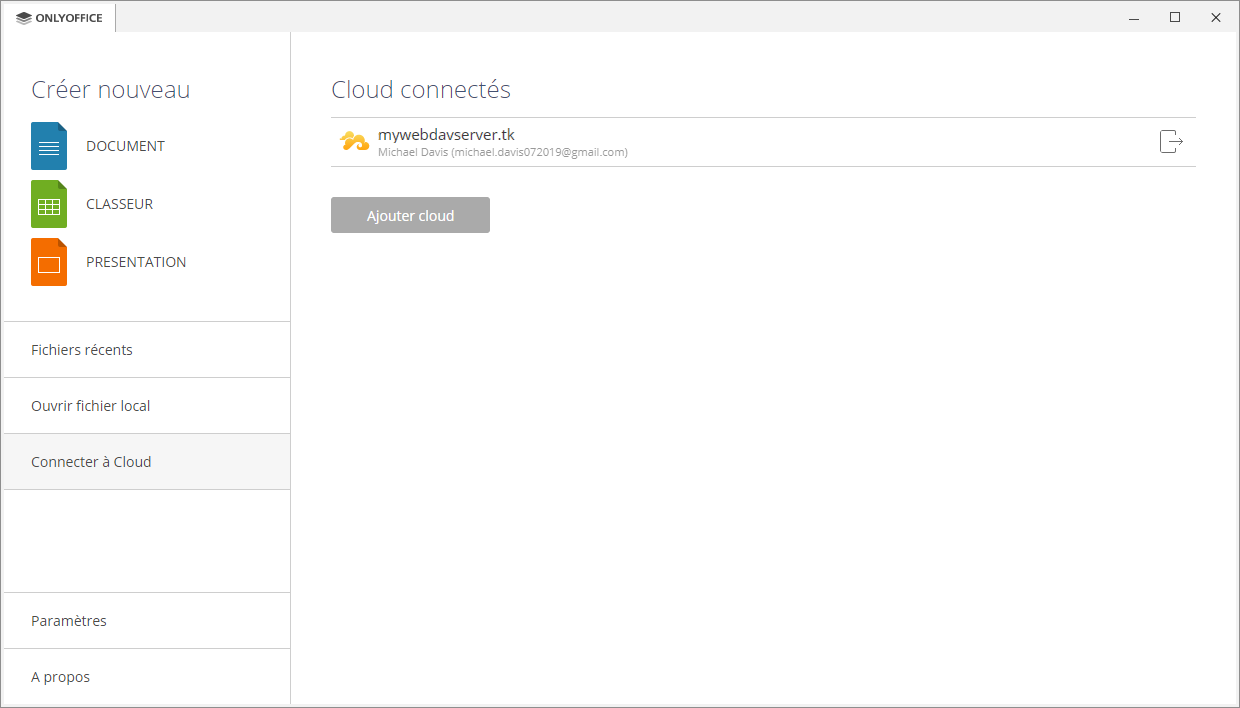Viewport: 1240px width, 708px height.
Task: Select Ouvrir fichier local
Action: click(x=91, y=406)
